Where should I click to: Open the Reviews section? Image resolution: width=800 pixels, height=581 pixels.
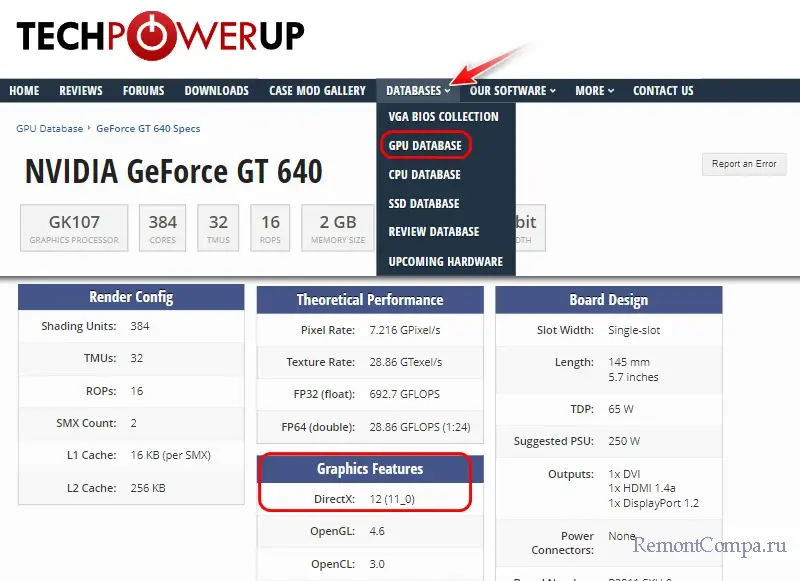tap(81, 91)
